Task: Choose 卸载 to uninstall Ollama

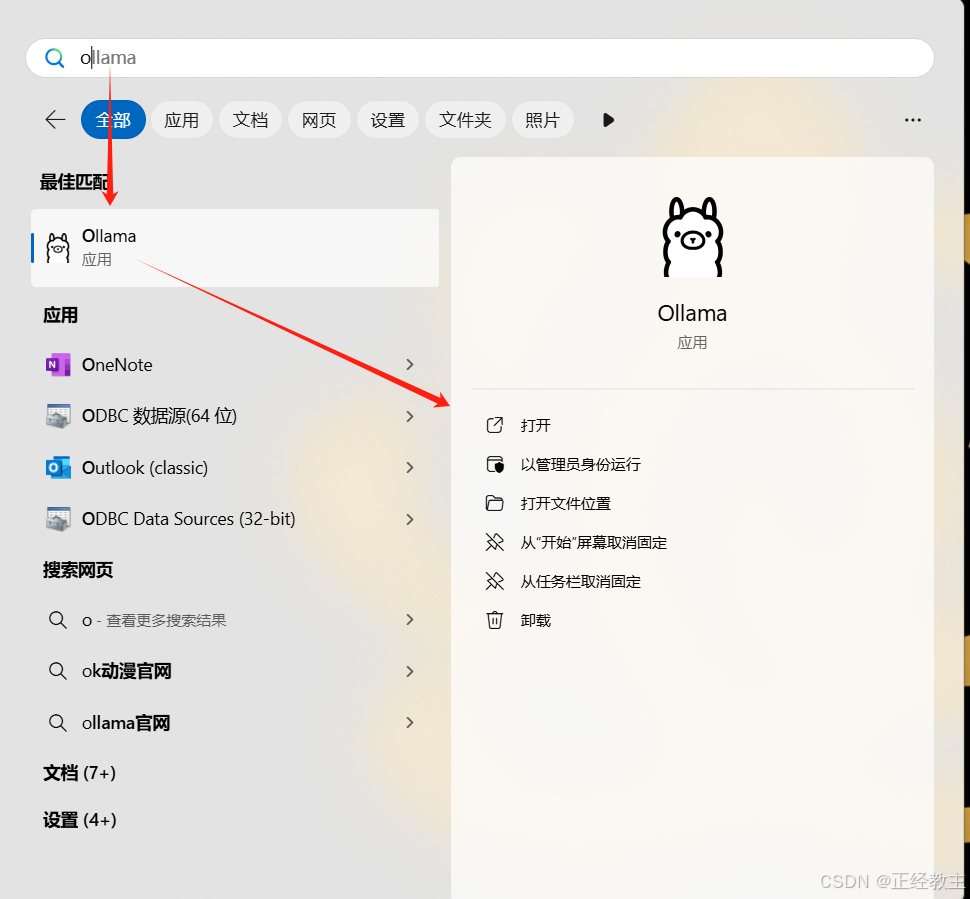Action: tap(536, 621)
